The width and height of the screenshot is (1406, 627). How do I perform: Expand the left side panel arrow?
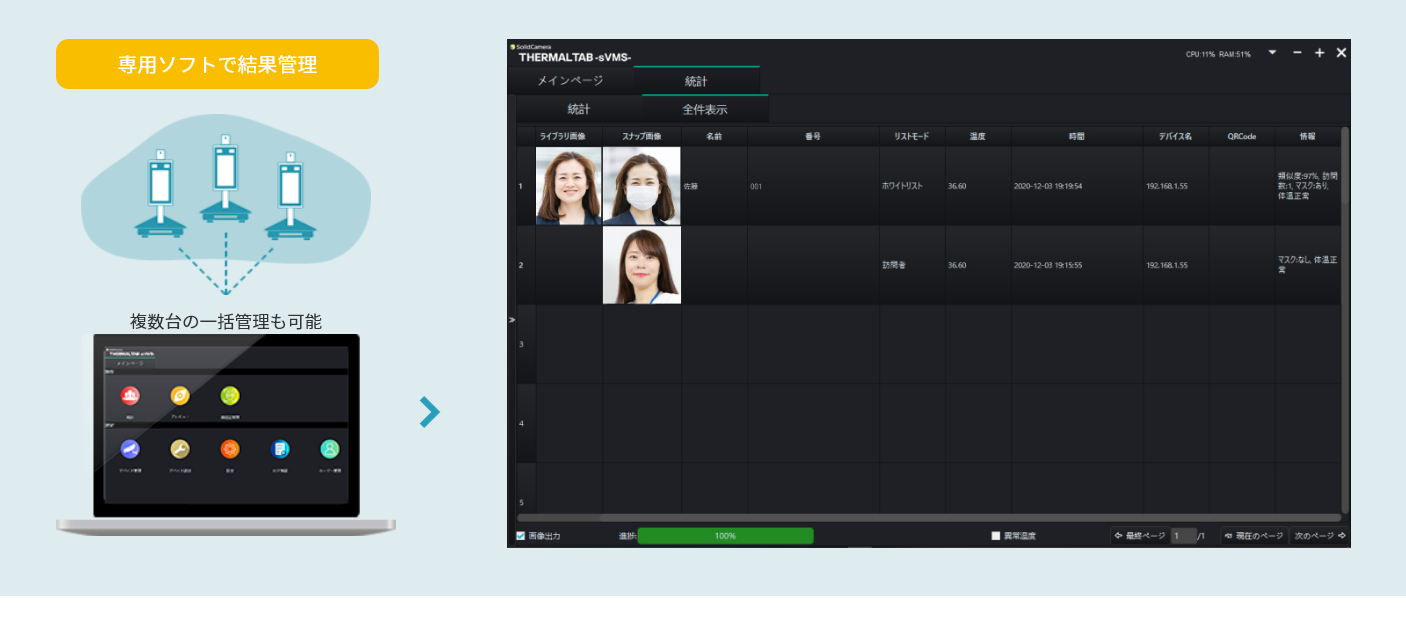coord(512,320)
